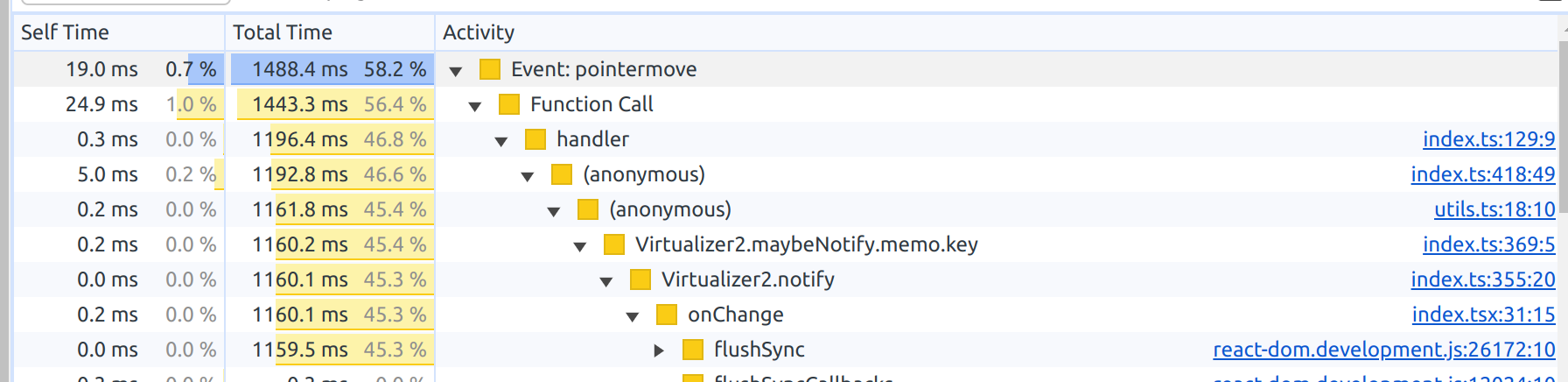
Task: Open the utils.ts:18:10 source link
Action: (1494, 209)
